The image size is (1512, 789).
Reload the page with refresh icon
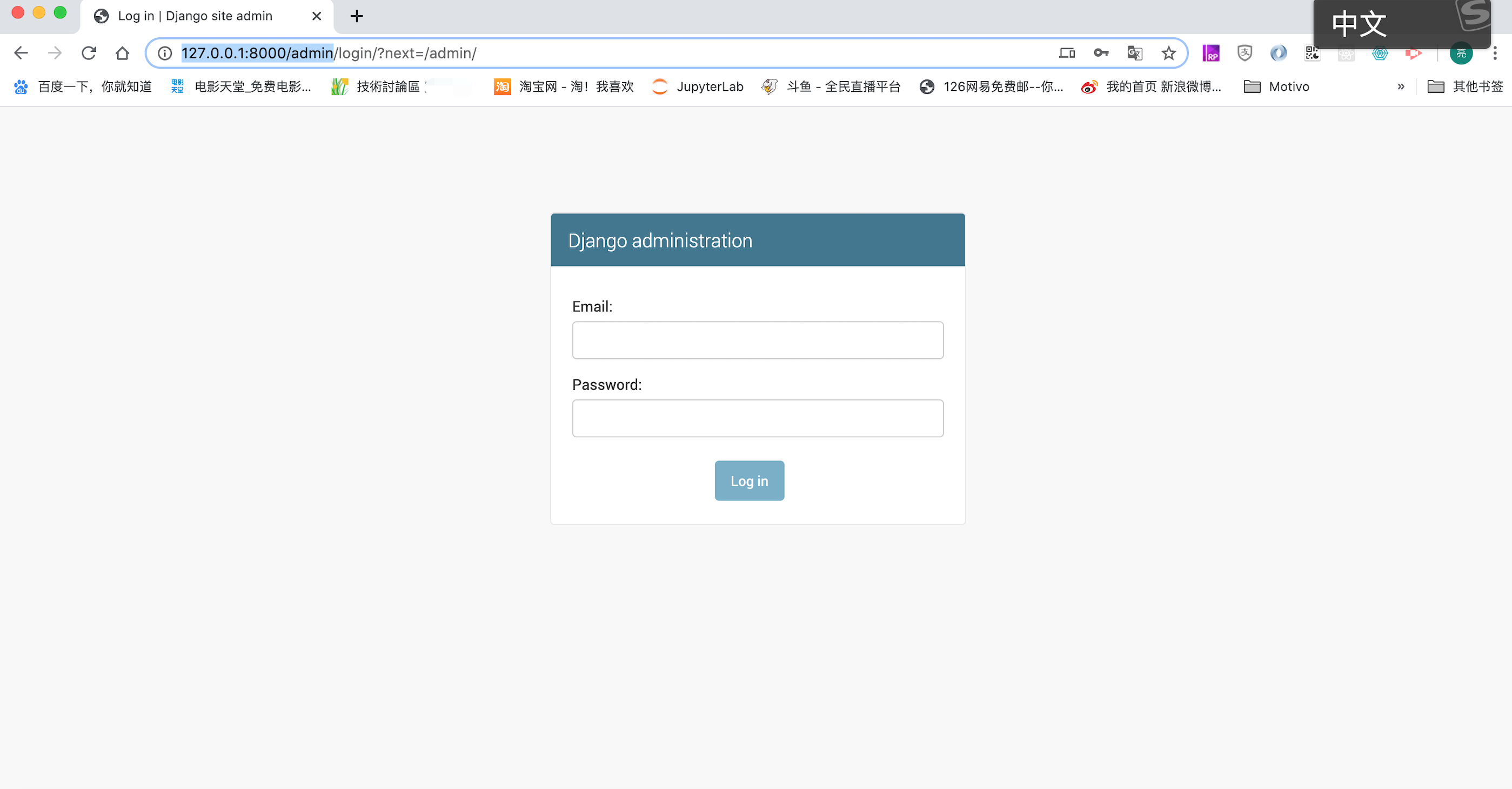[x=89, y=54]
